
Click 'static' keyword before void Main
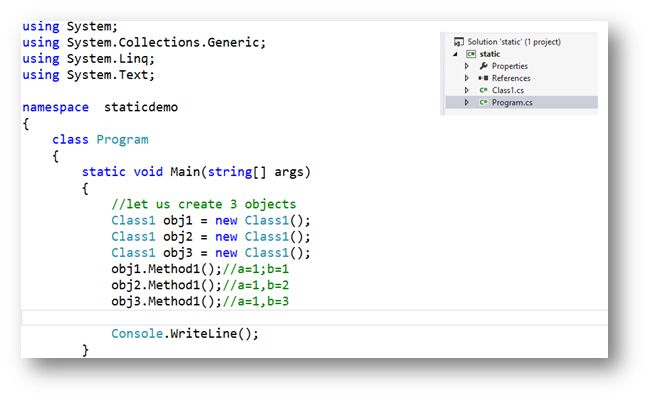(x=104, y=172)
